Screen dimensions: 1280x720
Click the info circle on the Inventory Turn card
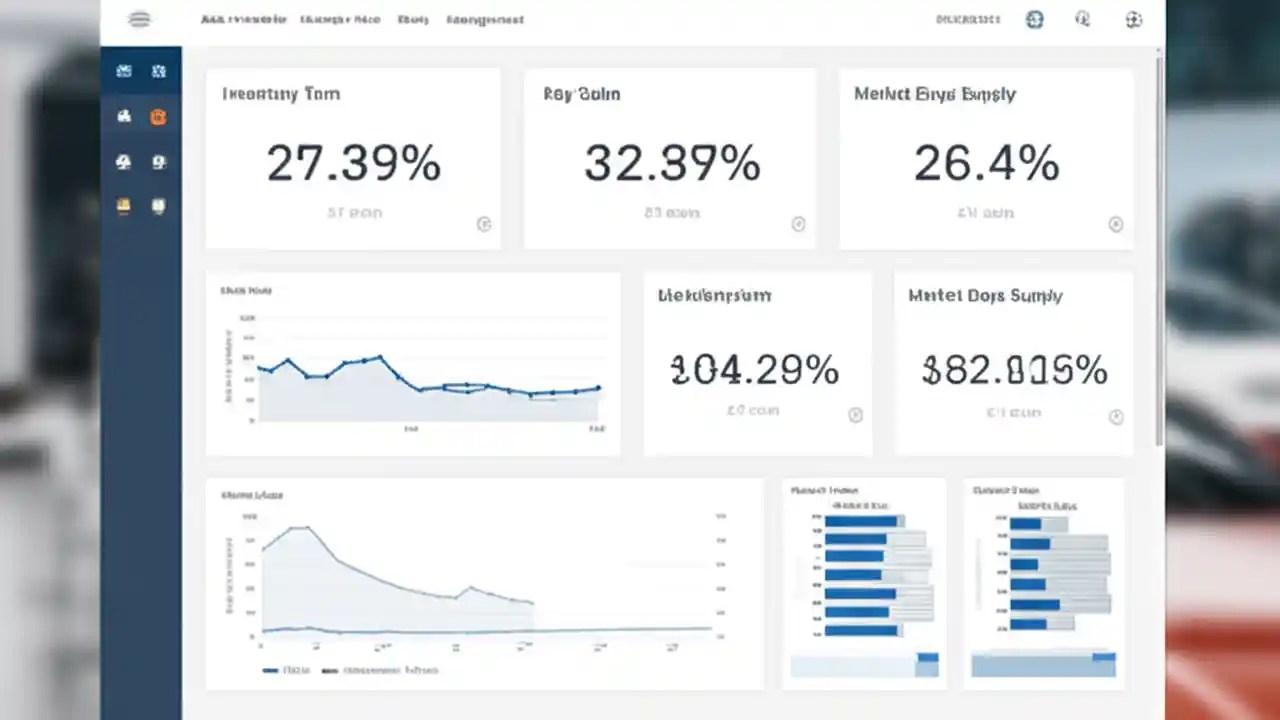(x=485, y=224)
